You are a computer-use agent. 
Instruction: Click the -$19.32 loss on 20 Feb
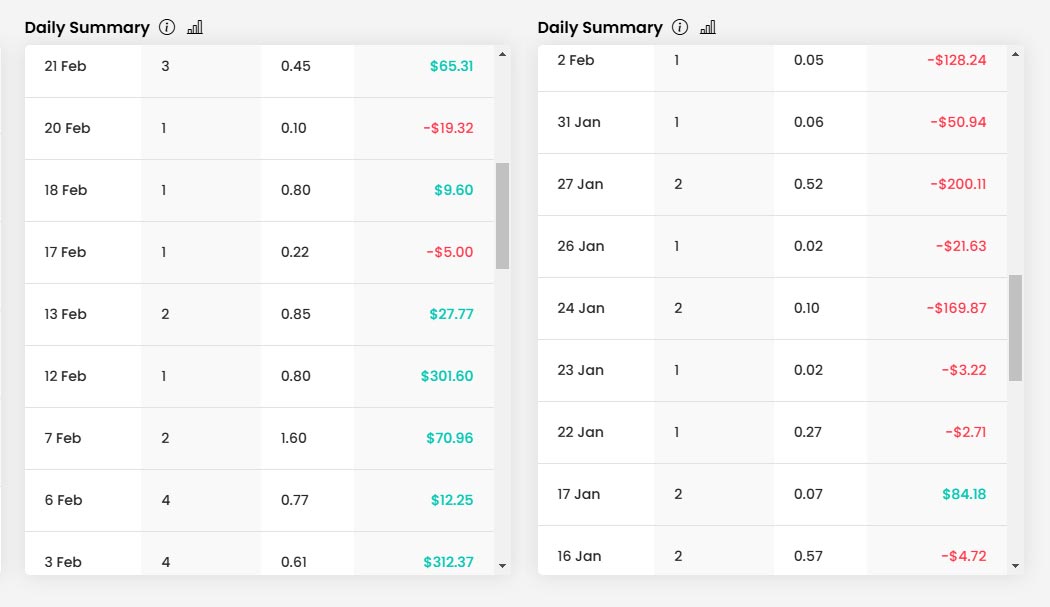click(448, 128)
